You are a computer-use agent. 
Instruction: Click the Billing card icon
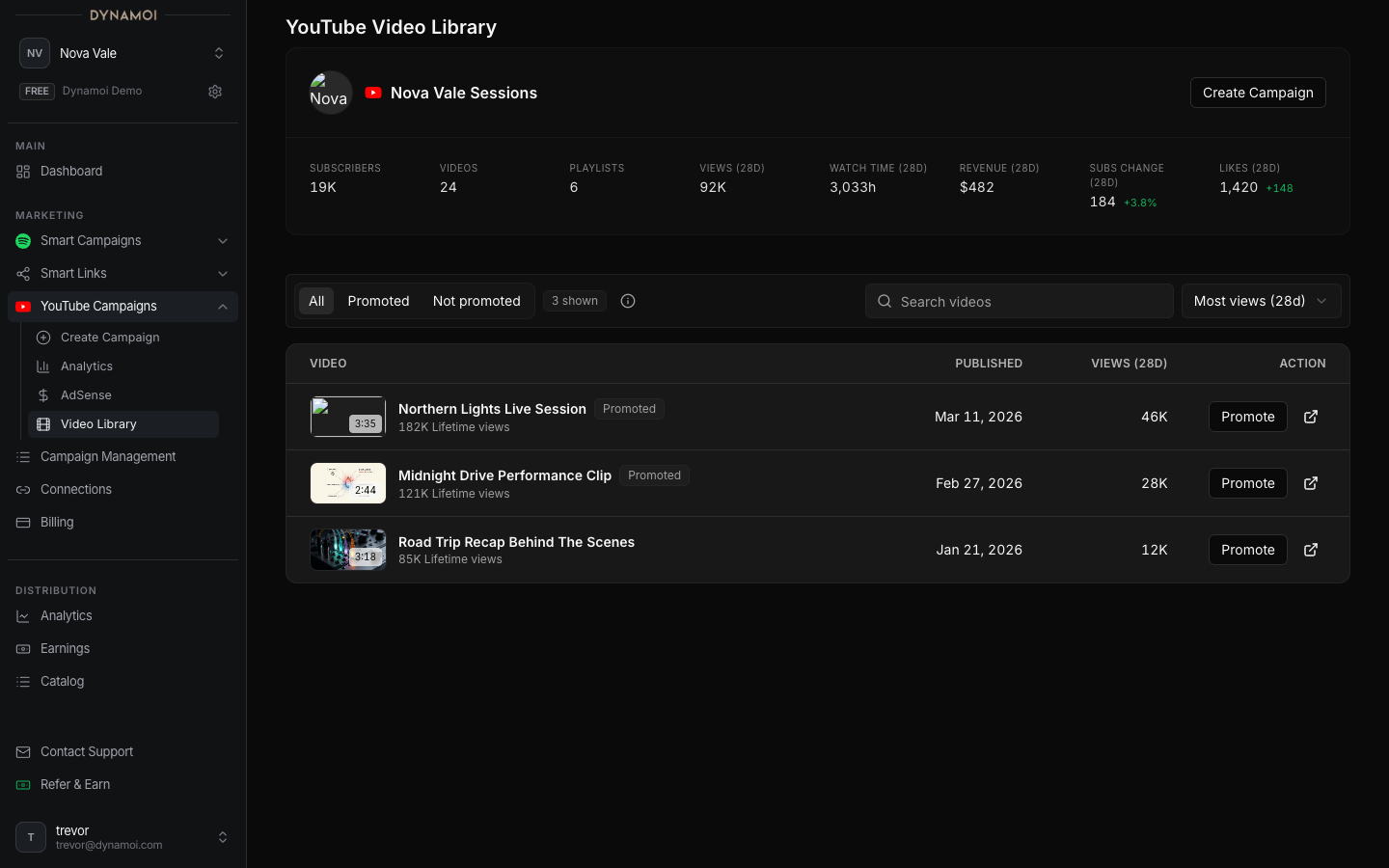tap(23, 523)
